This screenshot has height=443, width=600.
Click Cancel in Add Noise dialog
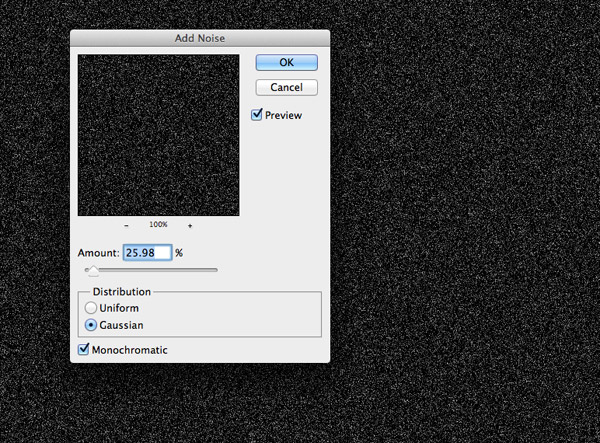[x=287, y=87]
